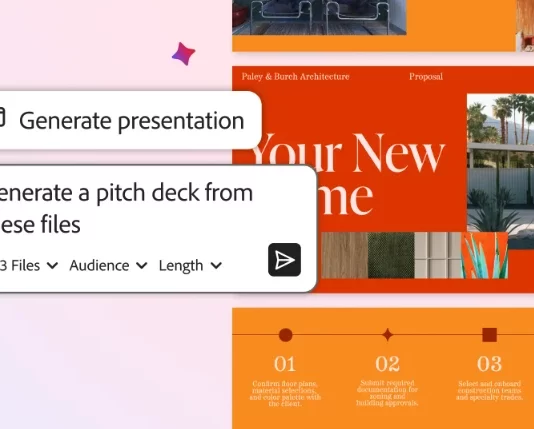Viewport: 534px width, 429px height.
Task: Click the palm tree house photo
Action: click(500, 171)
